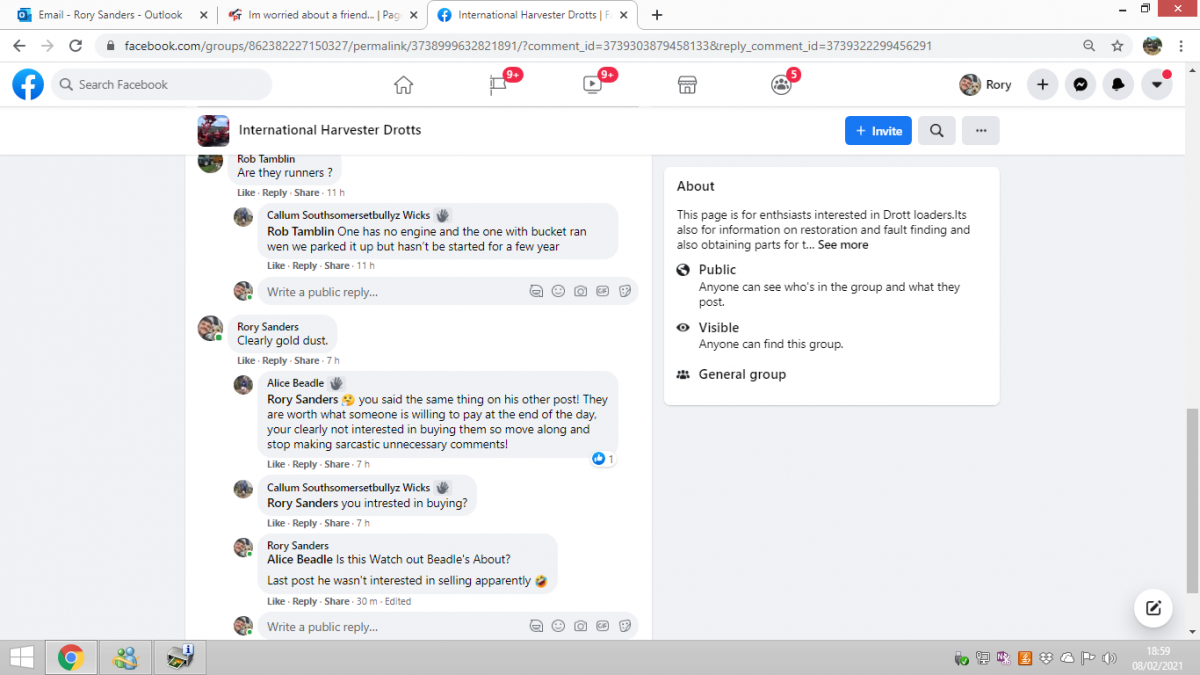Reload the page in Chrome
The height and width of the screenshot is (675, 1200).
(x=75, y=46)
